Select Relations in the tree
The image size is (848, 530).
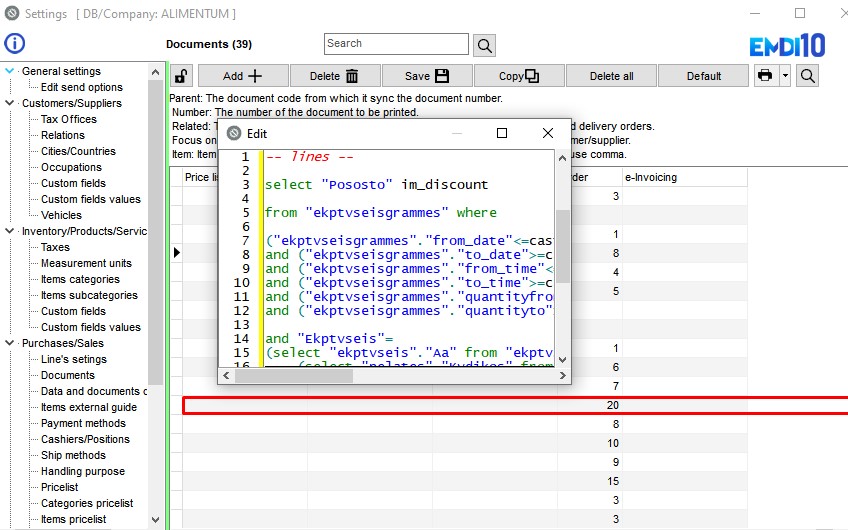[x=63, y=135]
